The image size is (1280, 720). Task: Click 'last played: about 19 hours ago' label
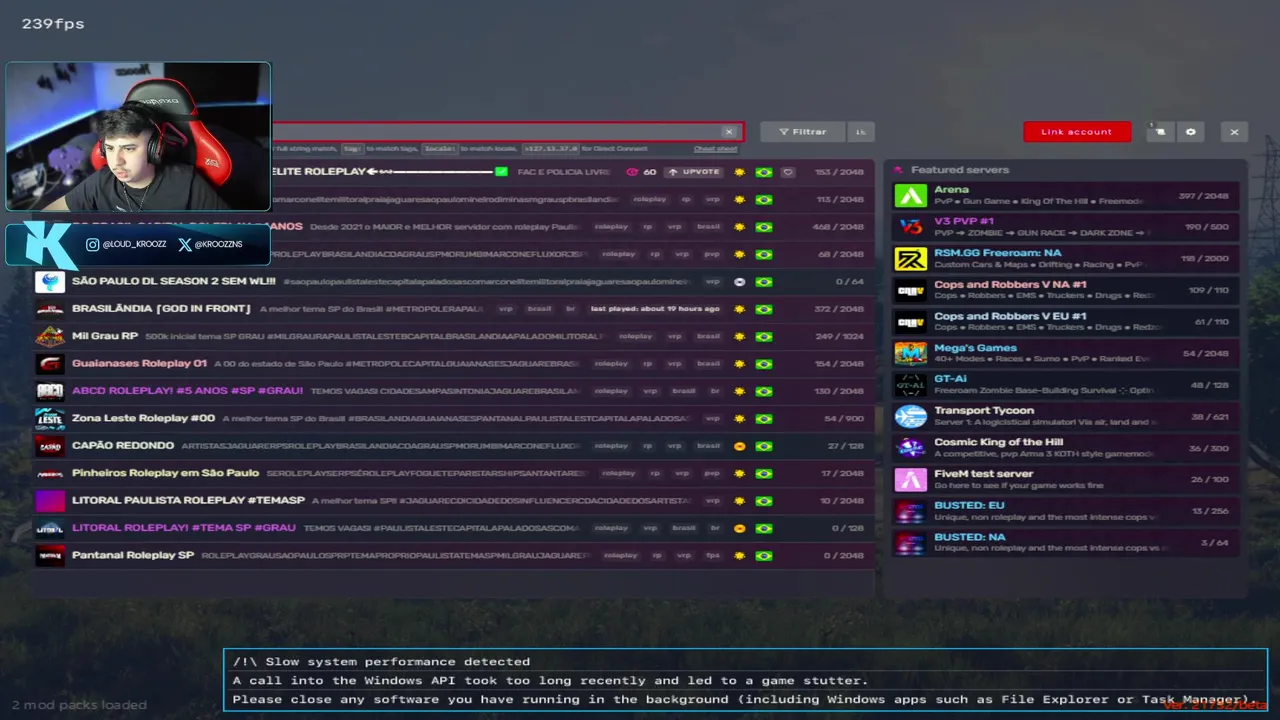pyautogui.click(x=655, y=309)
